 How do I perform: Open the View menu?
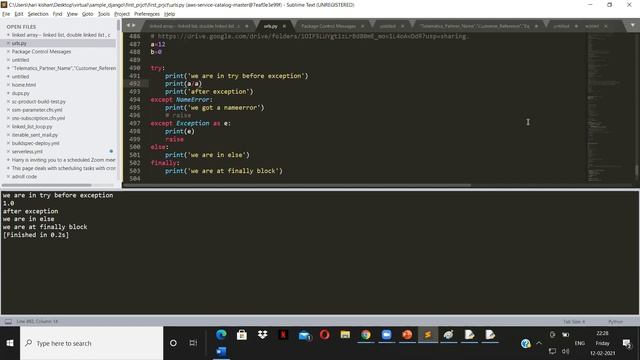[72, 14]
